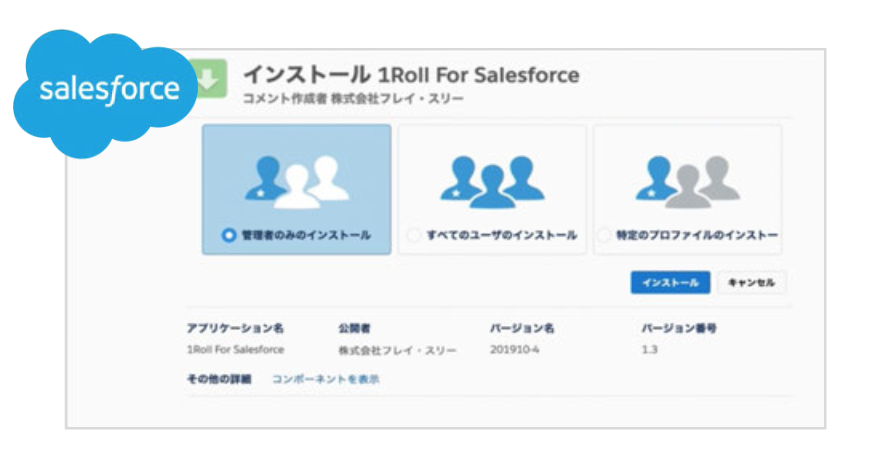The height and width of the screenshot is (460, 892).
Task: Click the Salesforce cloud logo
Action: pyautogui.click(x=108, y=90)
